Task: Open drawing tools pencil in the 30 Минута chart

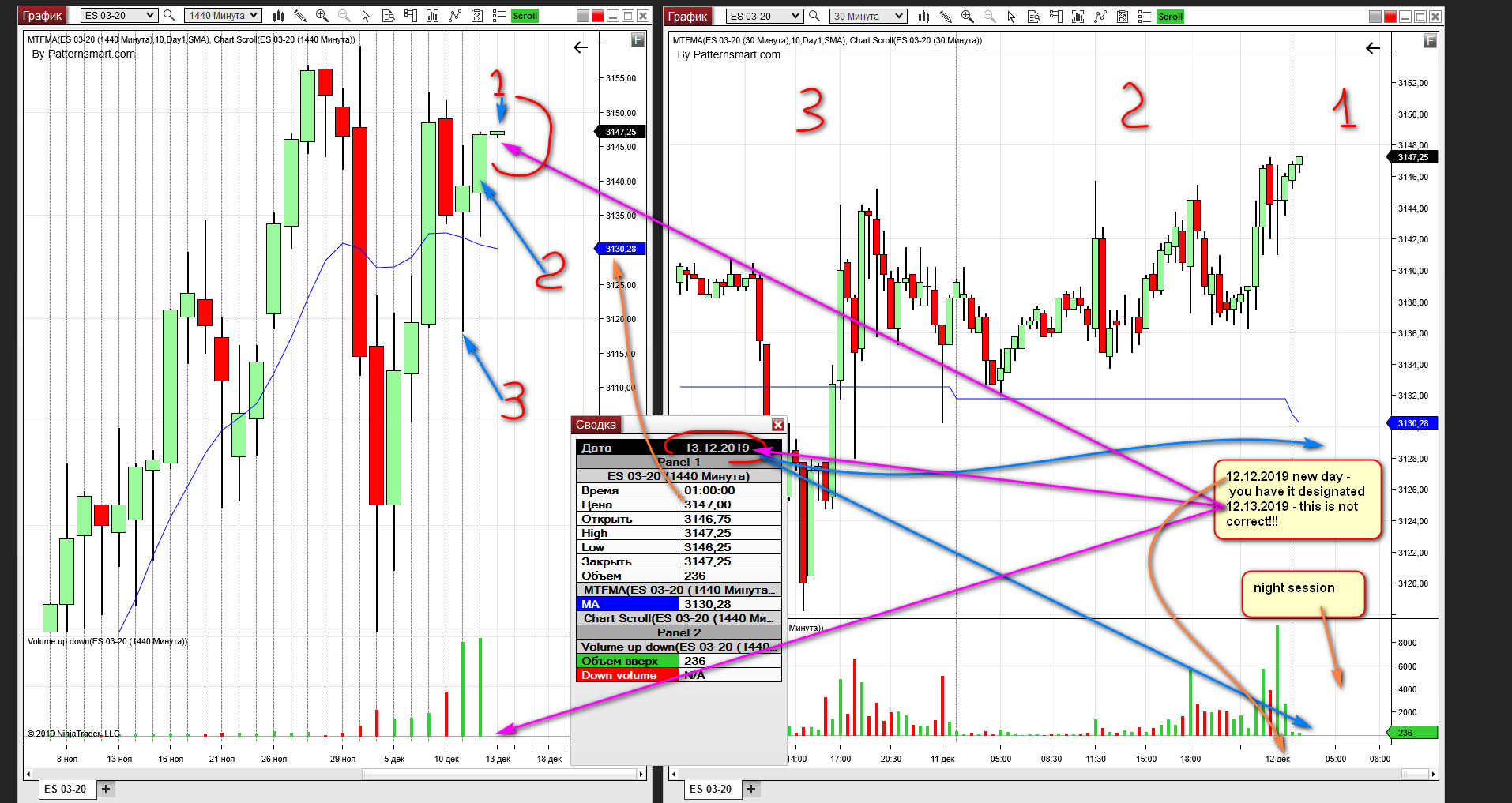Action: pyautogui.click(x=946, y=16)
